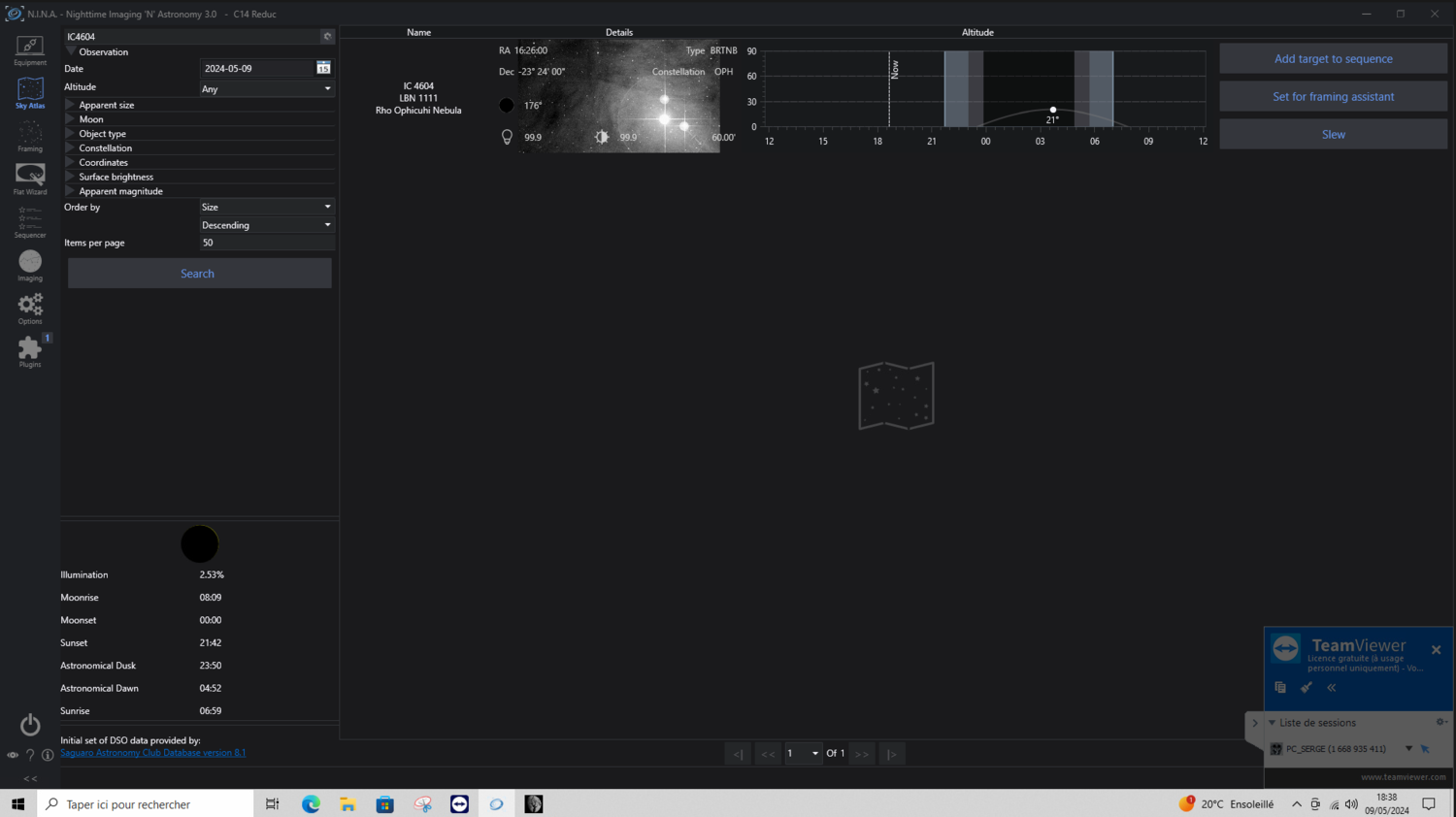The width and height of the screenshot is (1456, 817).
Task: Switch to the Sky Atlas tab
Action: [30, 92]
